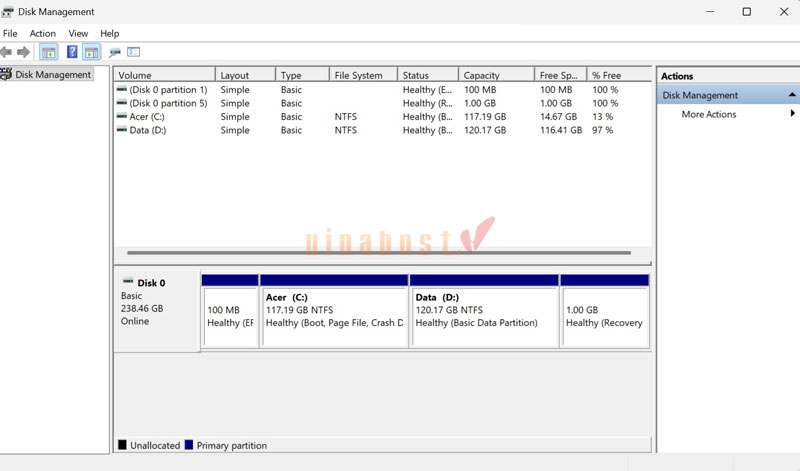This screenshot has height=471, width=800.
Task: Click the Disk Management tree icon
Action: click(x=6, y=74)
